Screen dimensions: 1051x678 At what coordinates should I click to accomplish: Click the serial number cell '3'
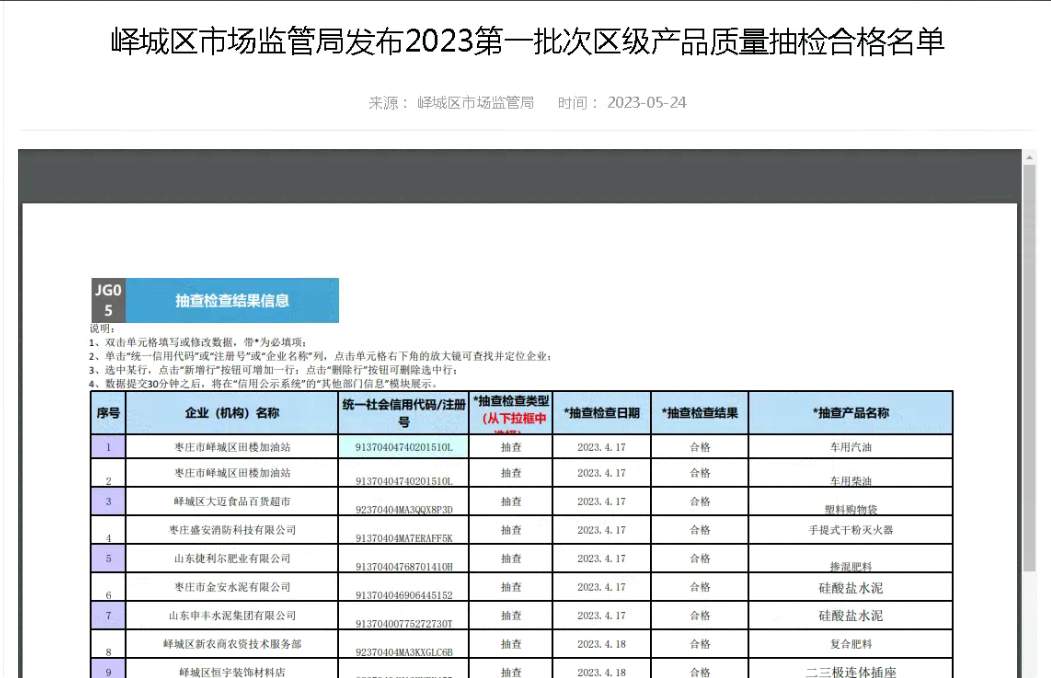[108, 501]
